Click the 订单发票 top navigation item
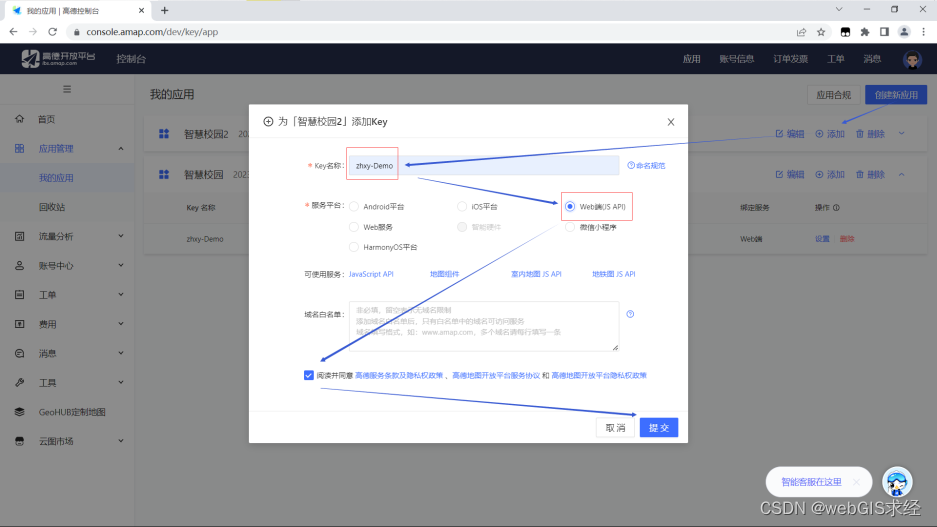 [790, 59]
